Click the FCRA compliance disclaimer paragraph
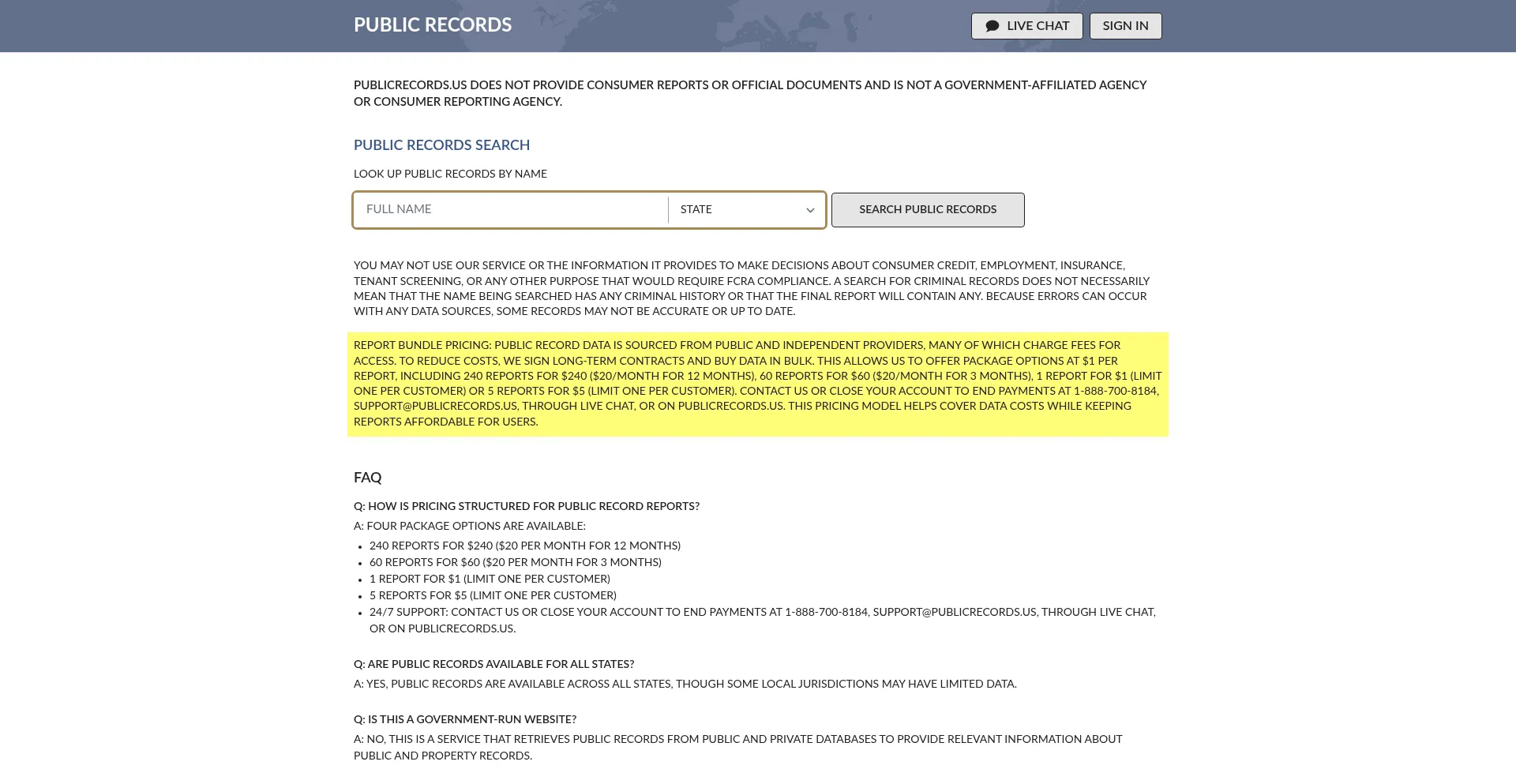Screen dimensions: 1516x784 coord(752,288)
